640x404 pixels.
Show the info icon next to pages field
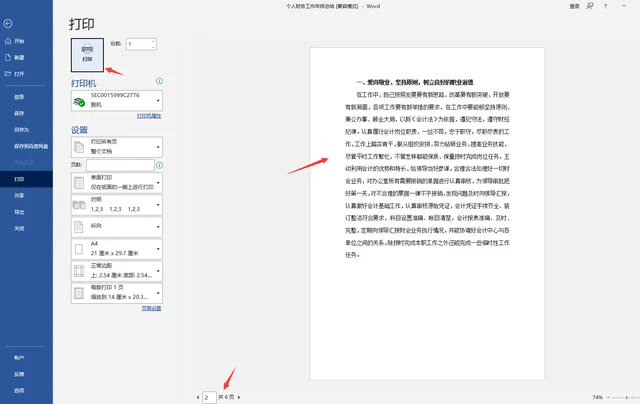pos(159,165)
